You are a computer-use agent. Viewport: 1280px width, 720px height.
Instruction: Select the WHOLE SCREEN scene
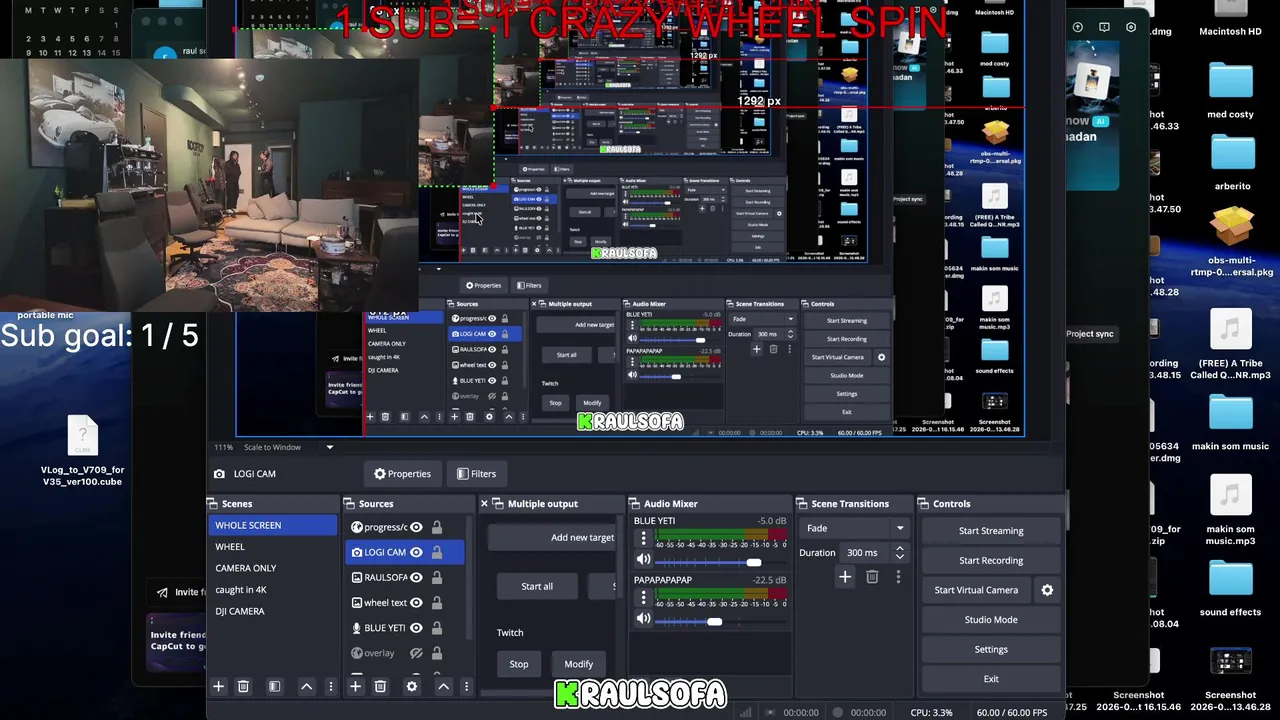[273, 525]
